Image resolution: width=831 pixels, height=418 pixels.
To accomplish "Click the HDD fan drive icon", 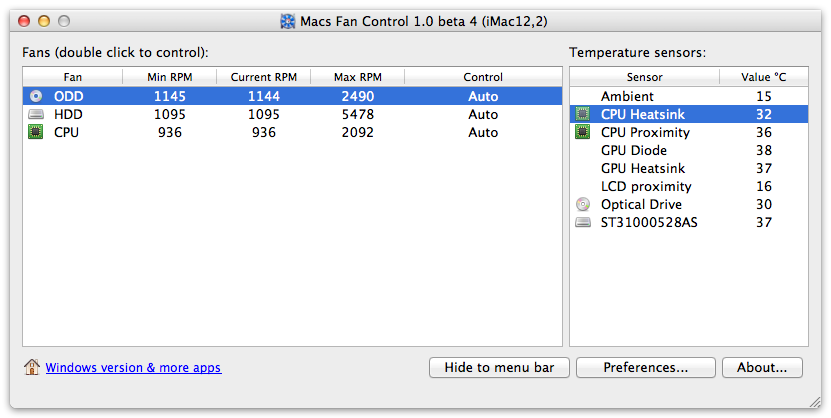I will [36, 115].
